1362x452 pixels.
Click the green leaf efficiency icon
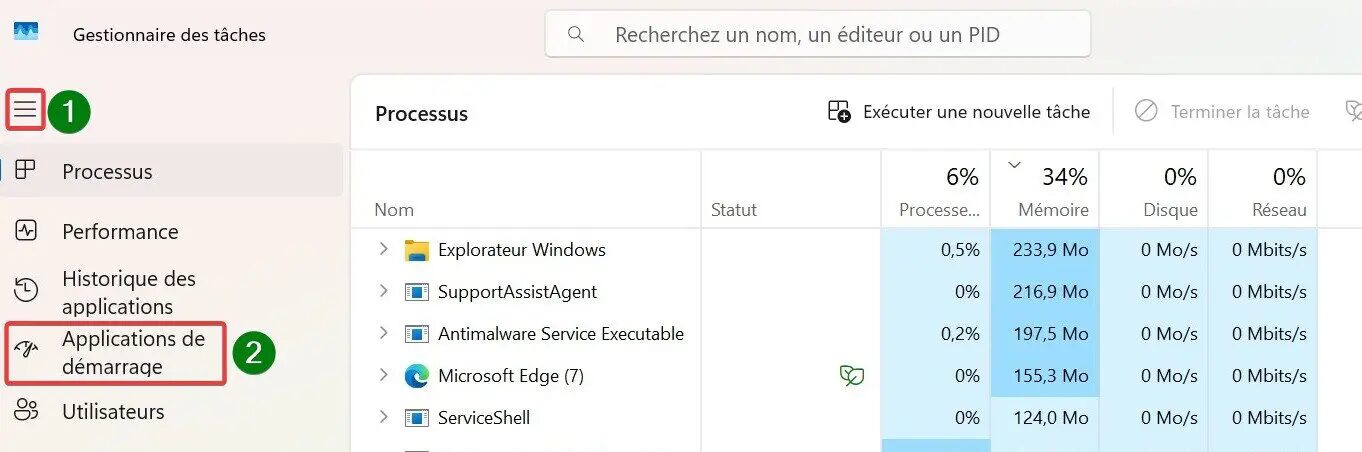pos(852,376)
